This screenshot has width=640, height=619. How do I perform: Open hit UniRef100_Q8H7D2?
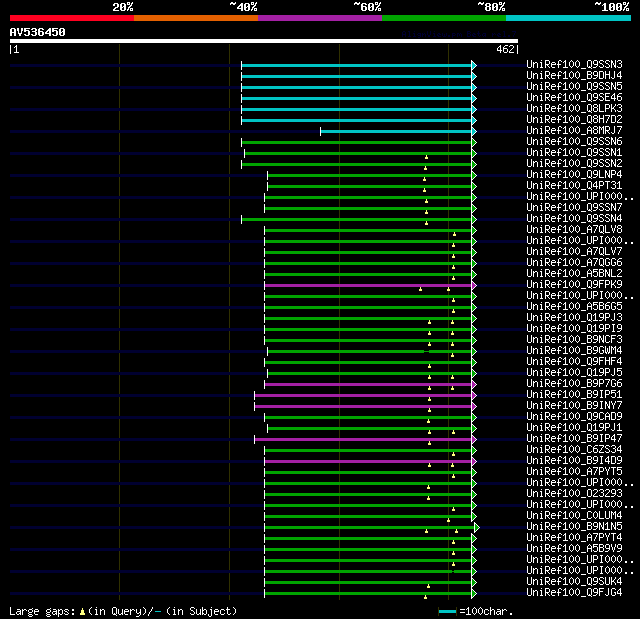(x=574, y=120)
